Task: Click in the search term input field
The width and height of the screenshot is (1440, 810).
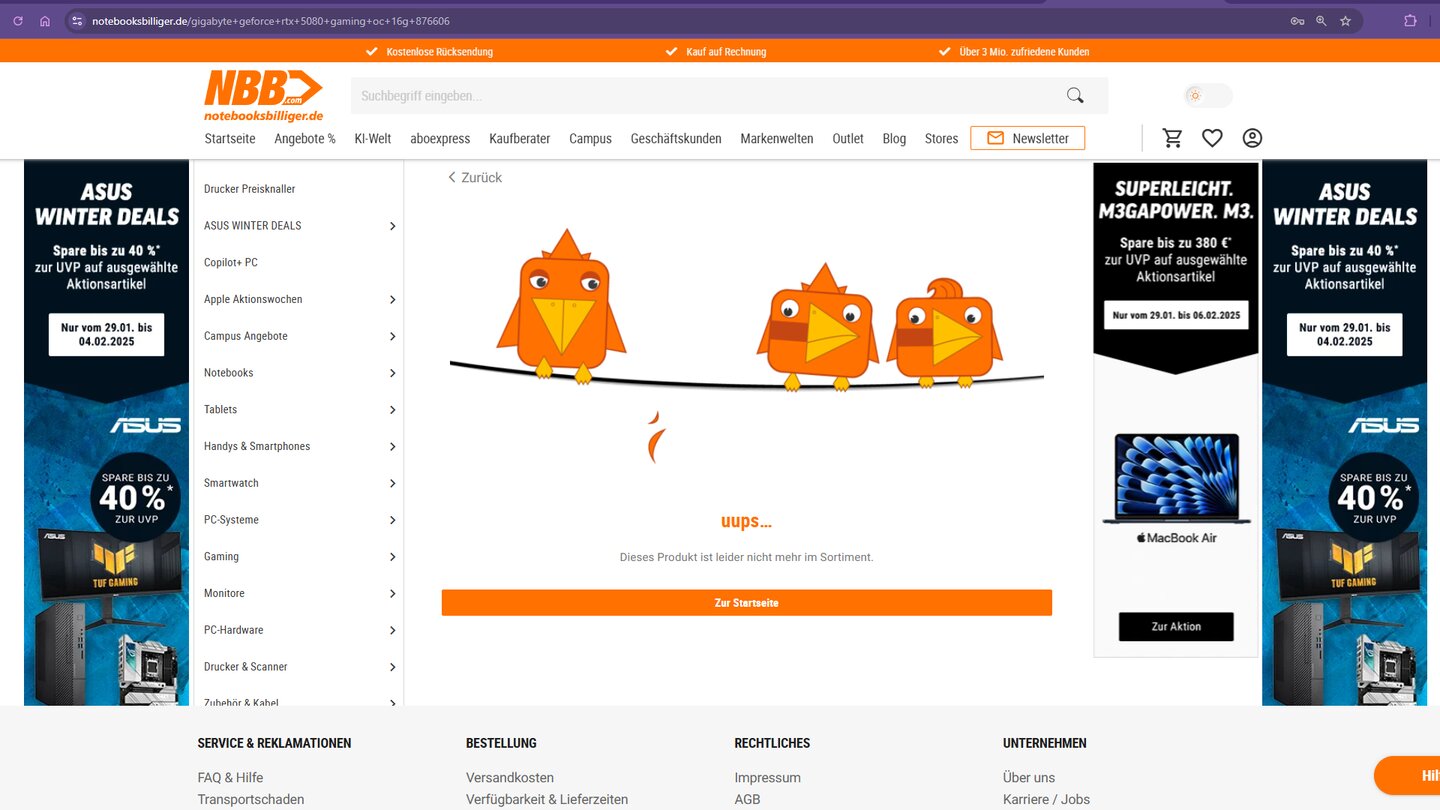Action: [x=700, y=96]
